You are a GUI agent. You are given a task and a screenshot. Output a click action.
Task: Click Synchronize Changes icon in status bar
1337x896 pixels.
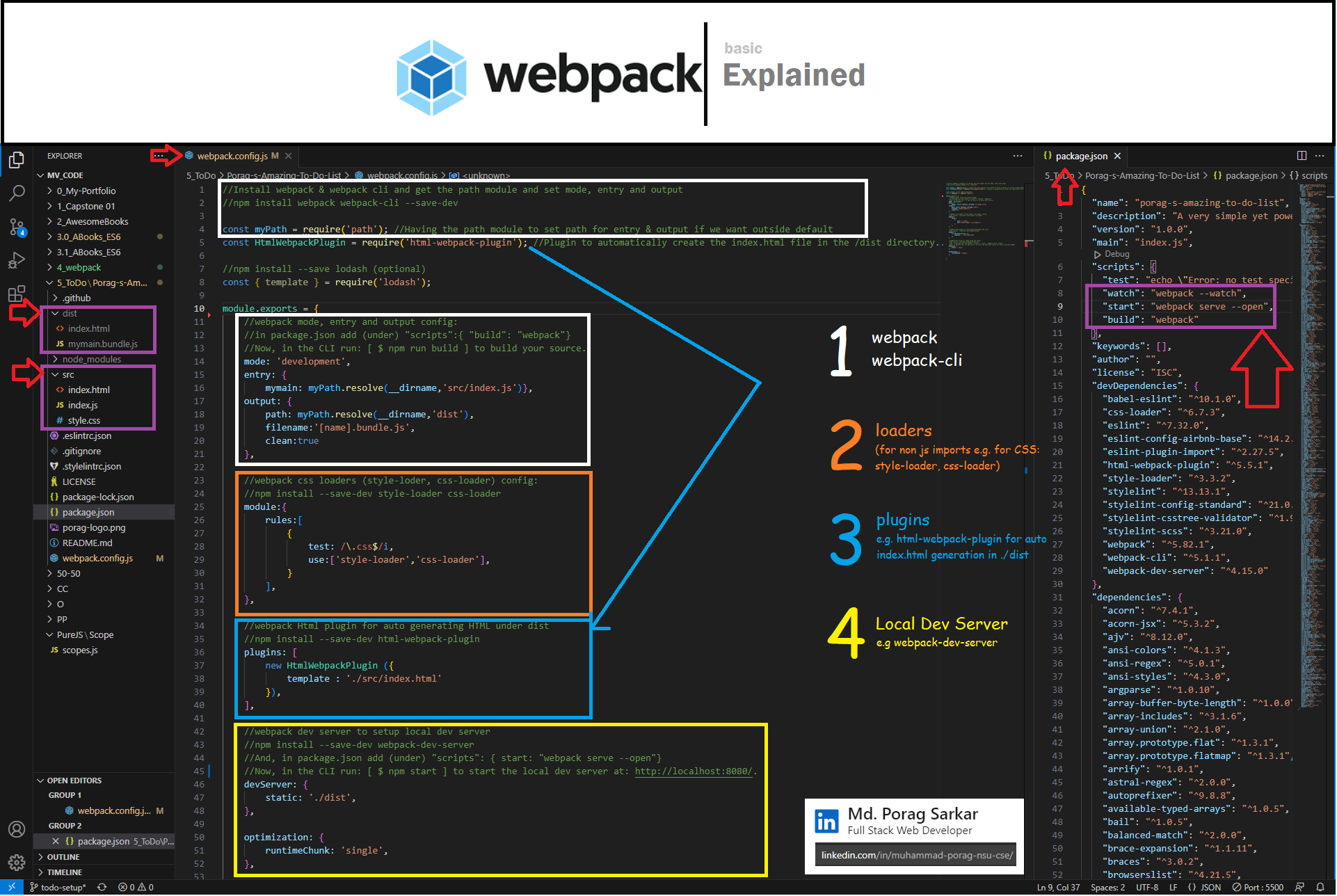point(102,887)
